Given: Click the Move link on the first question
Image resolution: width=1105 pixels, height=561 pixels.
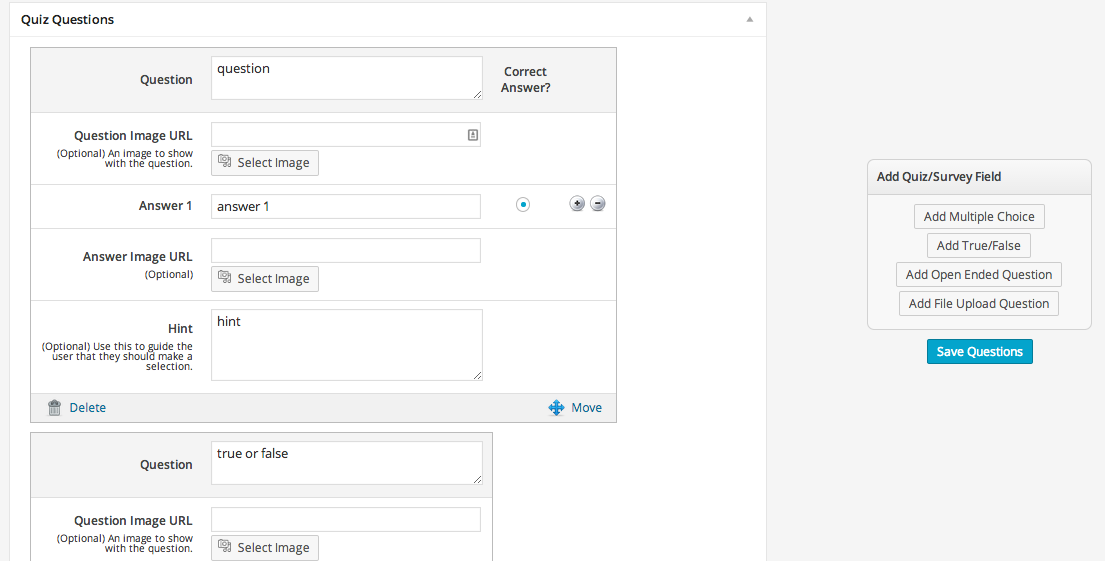Looking at the screenshot, I should (586, 407).
